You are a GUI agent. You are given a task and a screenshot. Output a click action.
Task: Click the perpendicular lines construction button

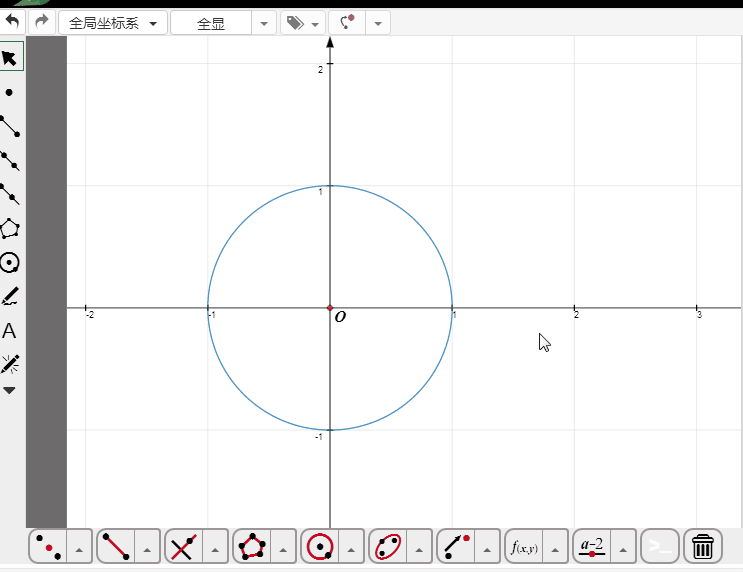pos(184,547)
